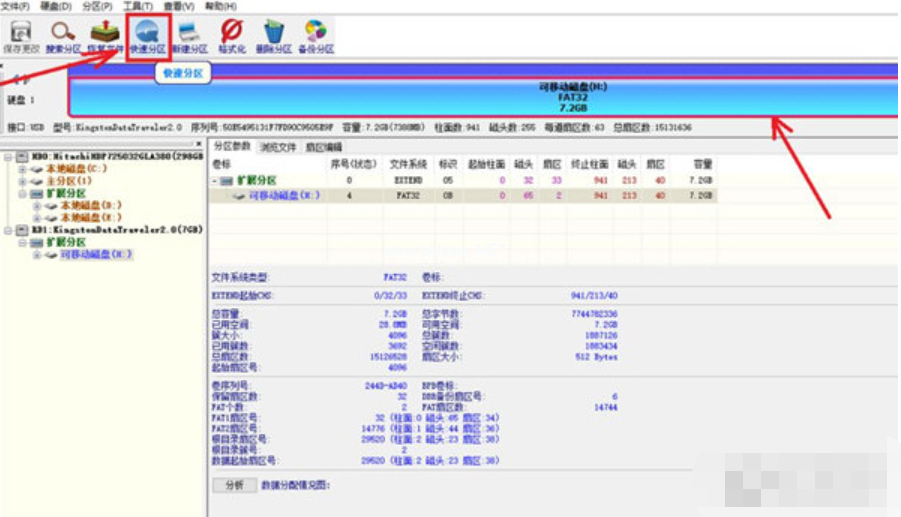The image size is (901, 517).
Task: Open the 文件(F) menu
Action: click(16, 6)
